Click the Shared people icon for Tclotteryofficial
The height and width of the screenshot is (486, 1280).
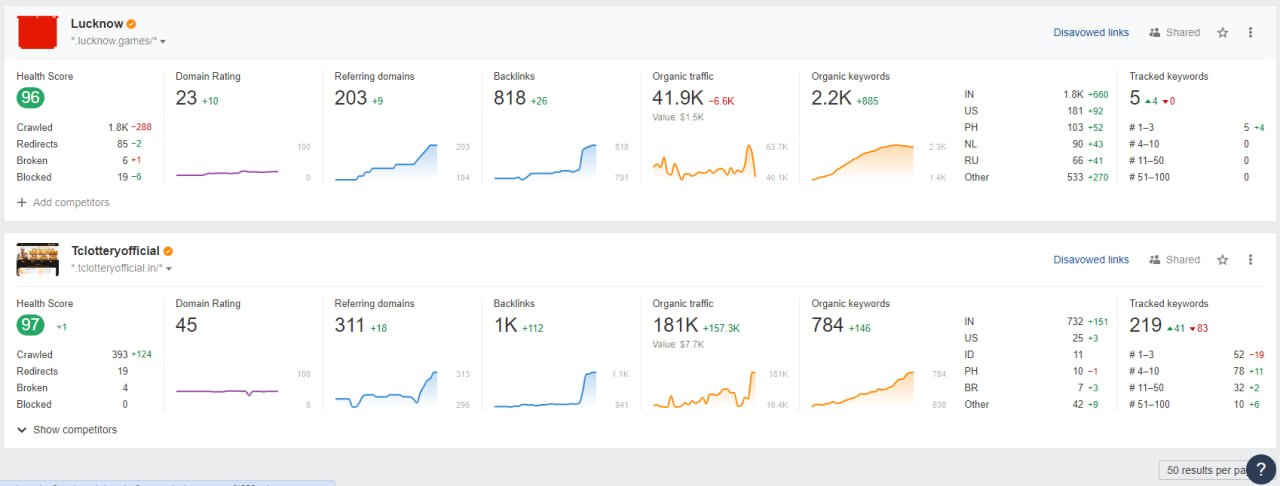click(1155, 260)
